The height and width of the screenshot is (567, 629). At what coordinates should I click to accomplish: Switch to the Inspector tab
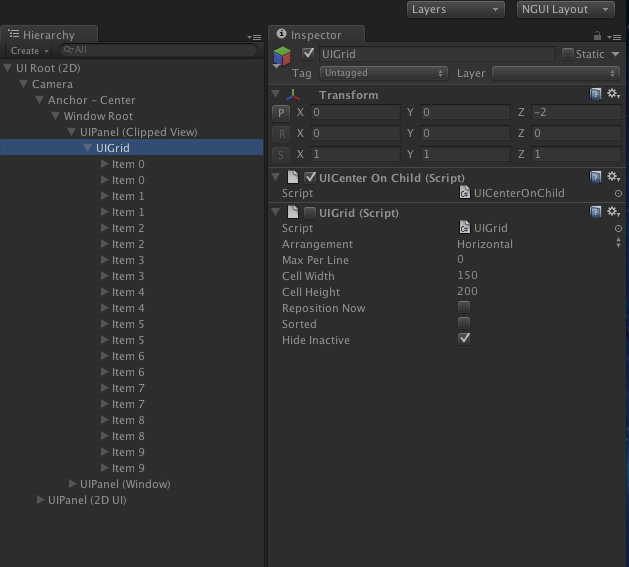tap(316, 35)
